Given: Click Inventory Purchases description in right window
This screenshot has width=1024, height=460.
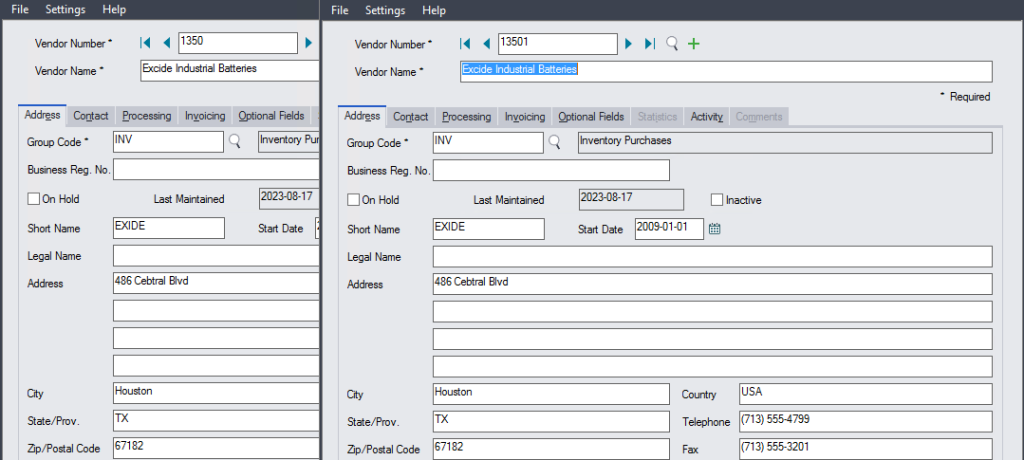Looking at the screenshot, I should pos(785,142).
